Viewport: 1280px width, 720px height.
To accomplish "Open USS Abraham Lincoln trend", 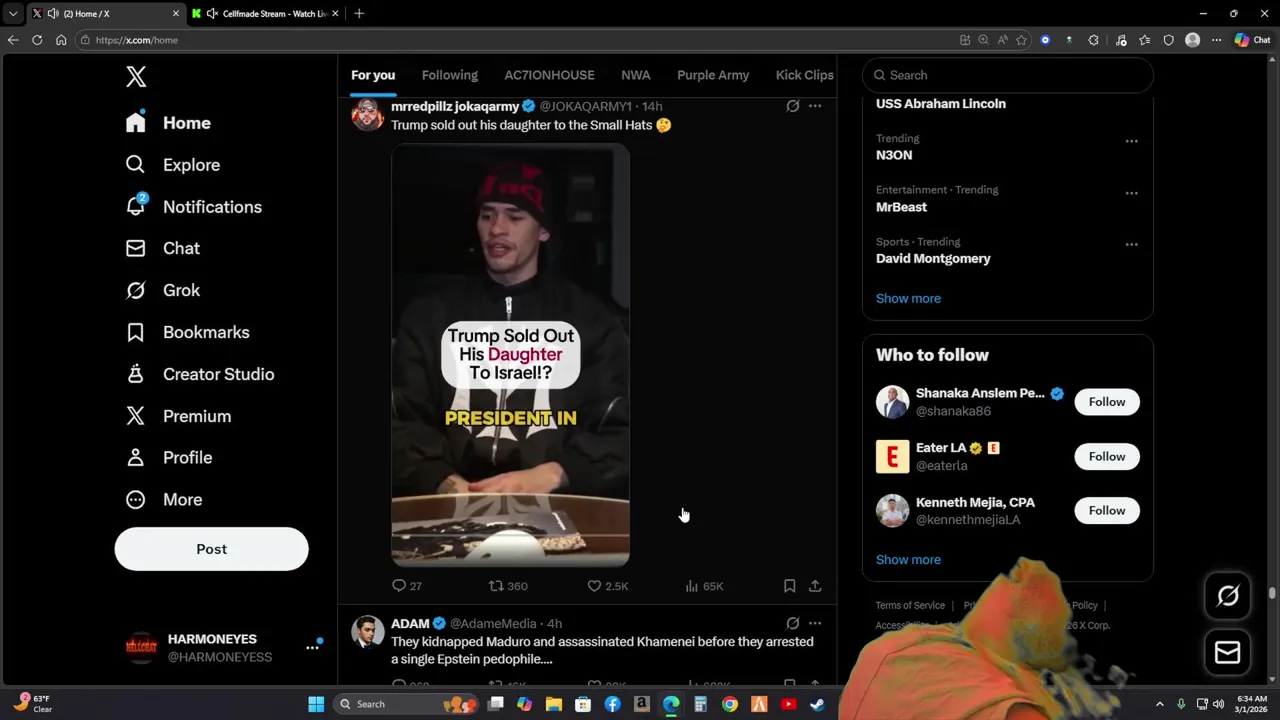I will (941, 104).
